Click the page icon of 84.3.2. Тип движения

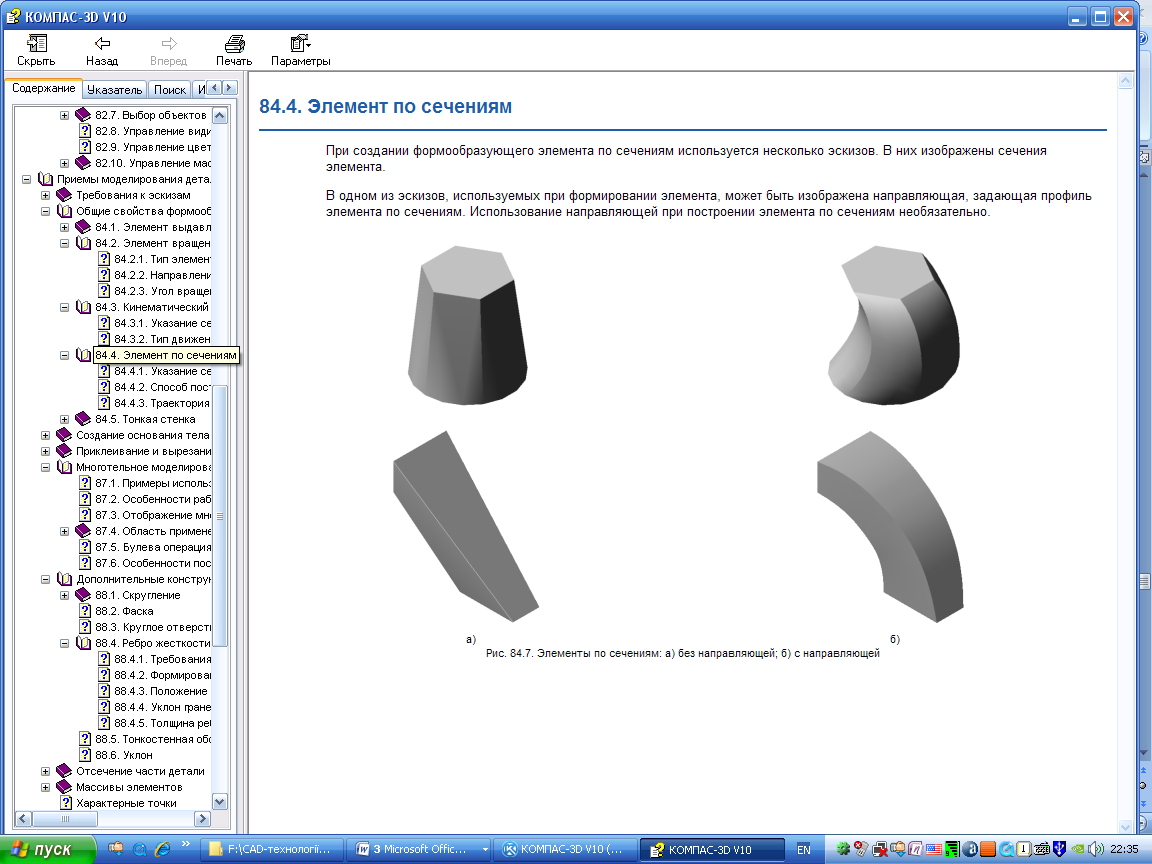(104, 339)
